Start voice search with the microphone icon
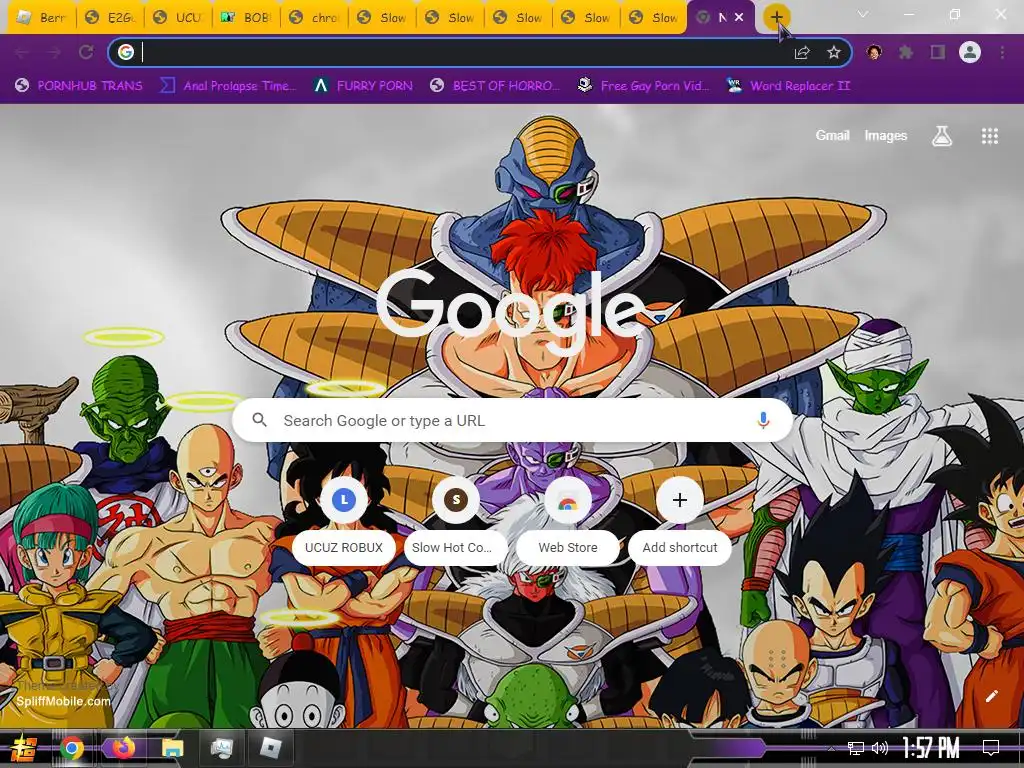 coord(763,420)
